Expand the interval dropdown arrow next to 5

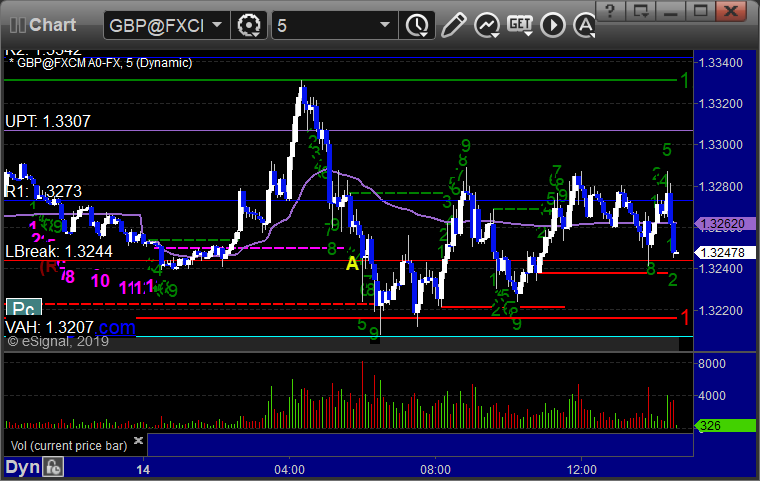[385, 25]
